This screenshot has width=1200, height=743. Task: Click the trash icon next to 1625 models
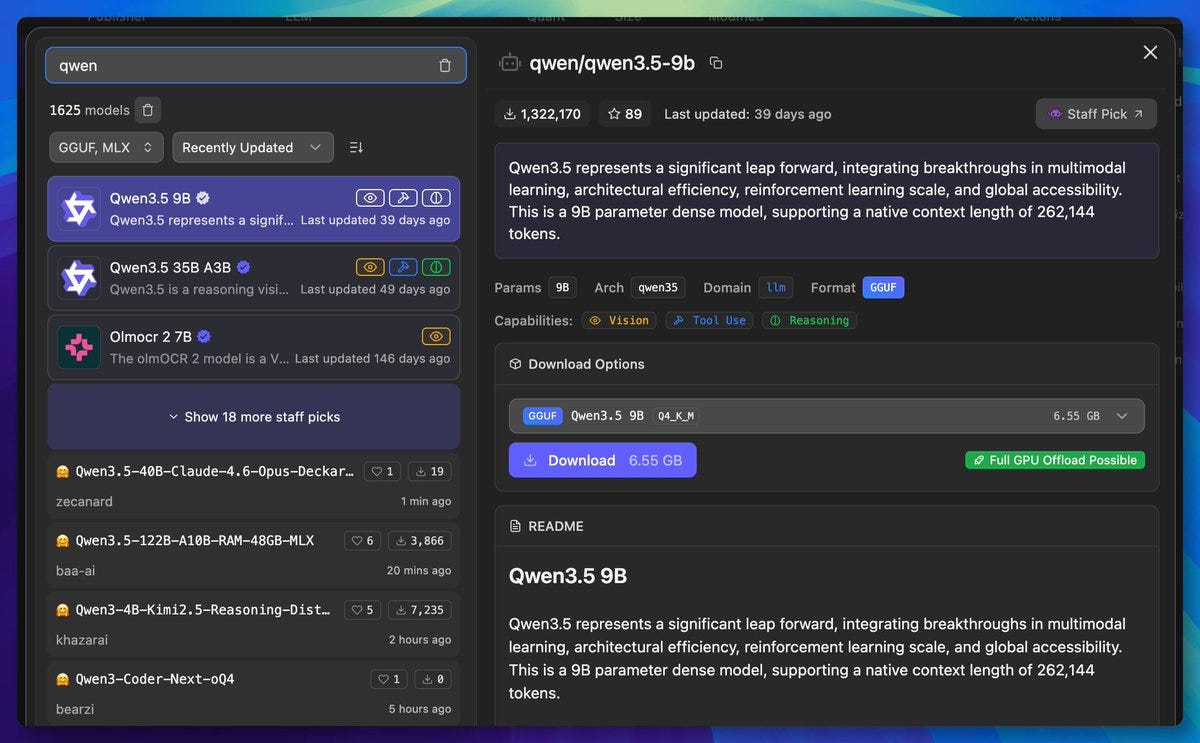pyautogui.click(x=147, y=110)
